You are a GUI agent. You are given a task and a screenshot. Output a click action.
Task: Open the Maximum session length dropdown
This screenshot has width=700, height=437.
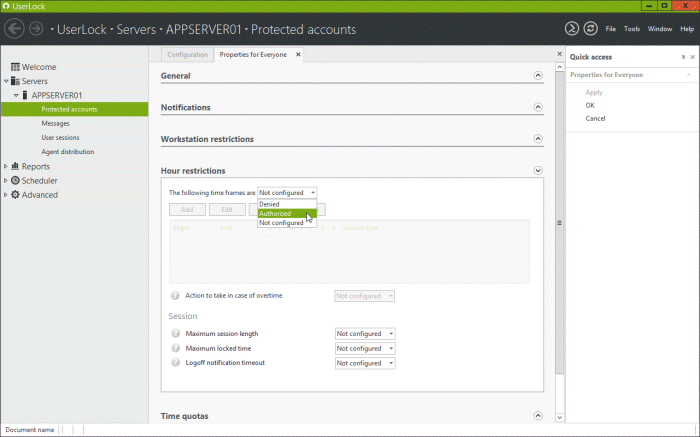(365, 334)
